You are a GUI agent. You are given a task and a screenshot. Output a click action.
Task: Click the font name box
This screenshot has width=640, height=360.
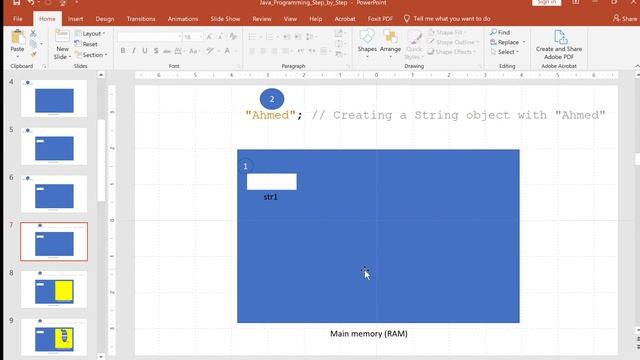pyautogui.click(x=149, y=37)
